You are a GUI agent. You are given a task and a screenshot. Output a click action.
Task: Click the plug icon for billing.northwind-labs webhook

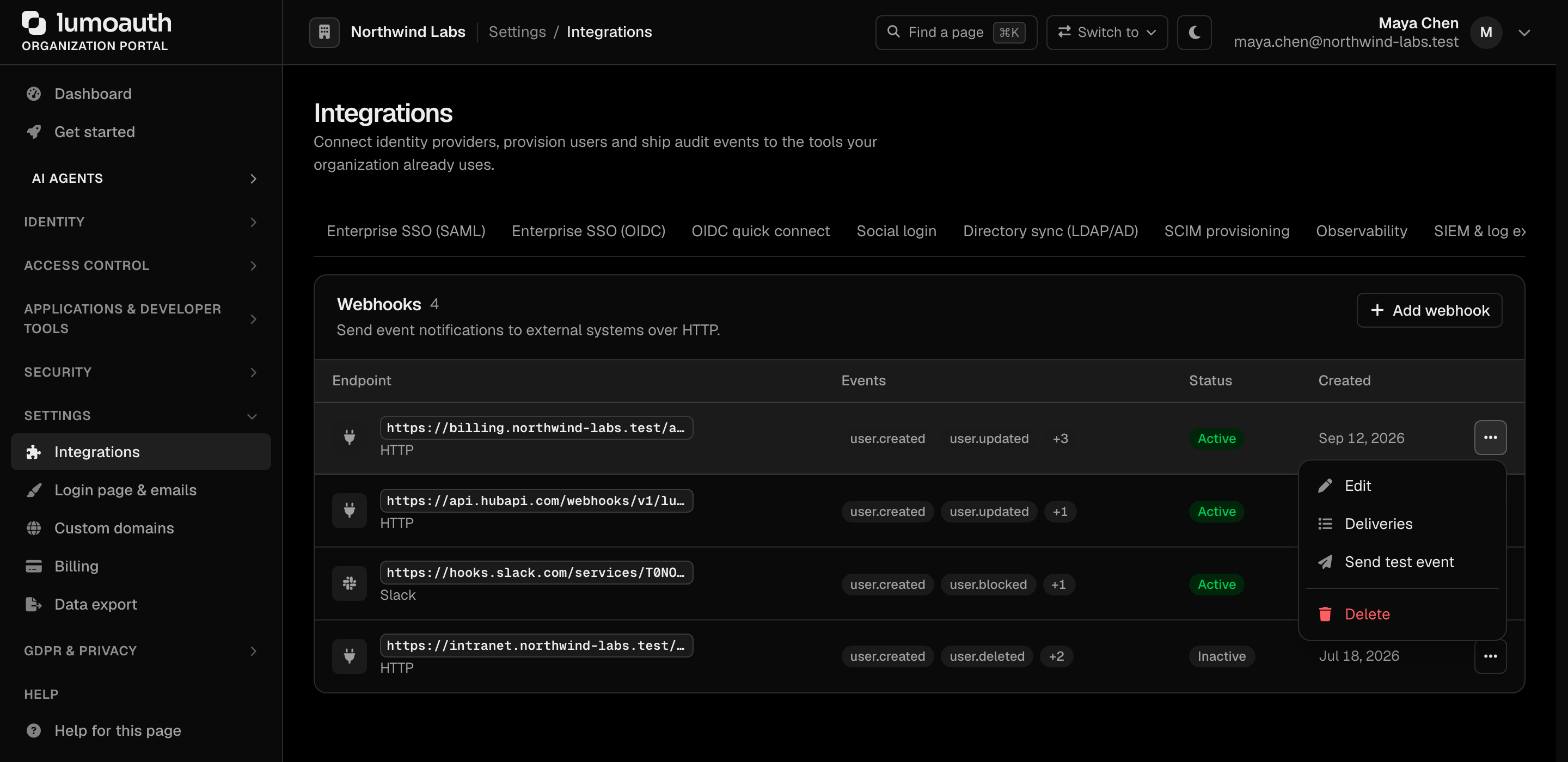pos(350,438)
